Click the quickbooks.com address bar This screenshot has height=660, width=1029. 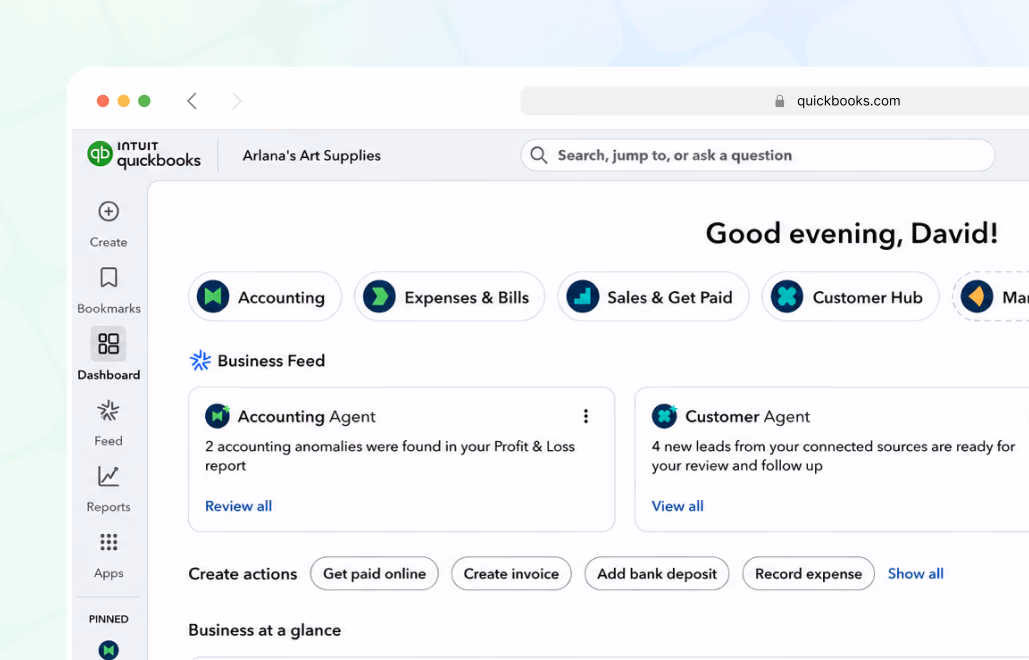coord(774,101)
